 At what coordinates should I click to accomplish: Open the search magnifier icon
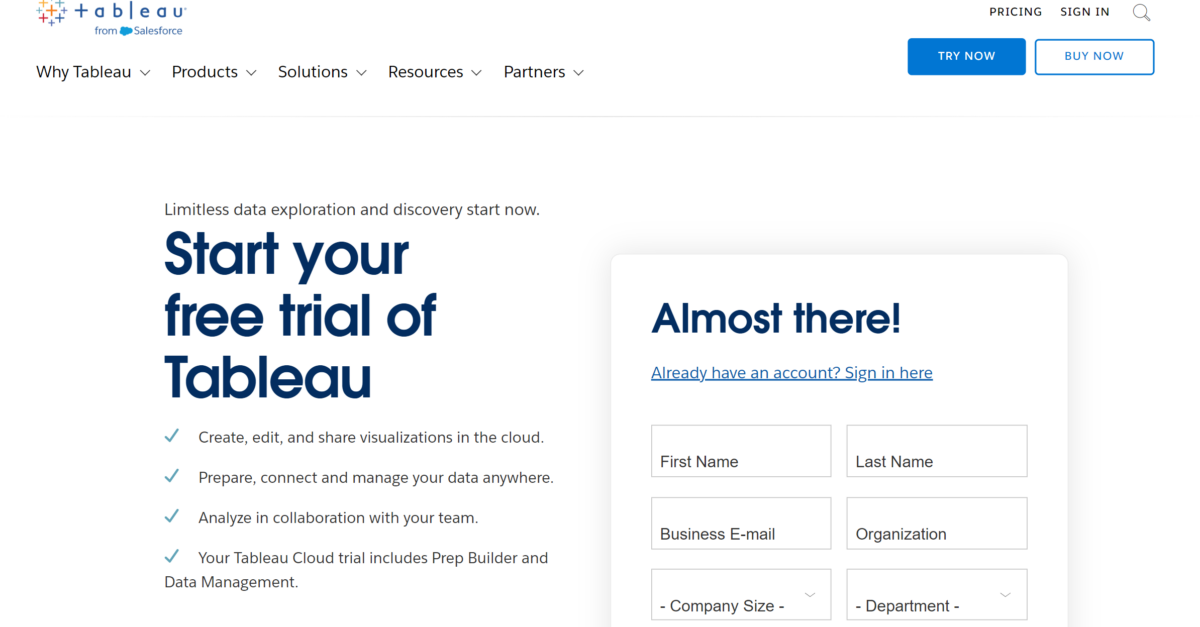point(1141,12)
